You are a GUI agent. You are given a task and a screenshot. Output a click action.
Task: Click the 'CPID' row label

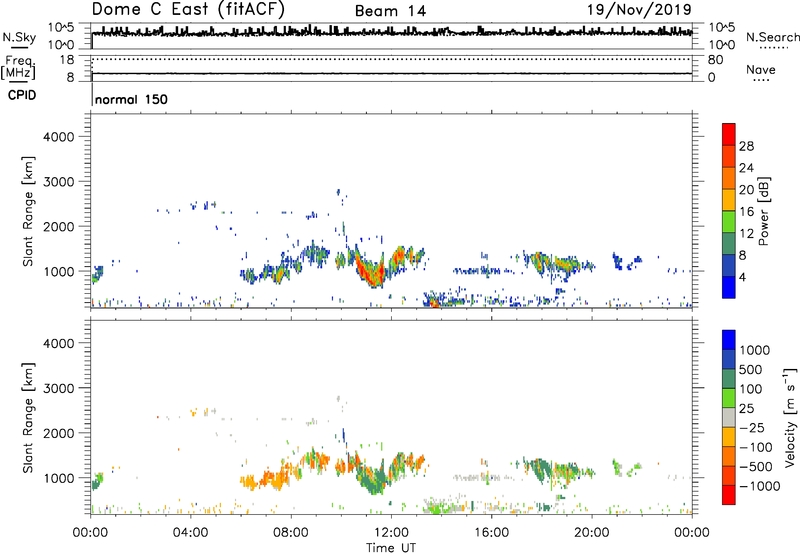(22, 95)
